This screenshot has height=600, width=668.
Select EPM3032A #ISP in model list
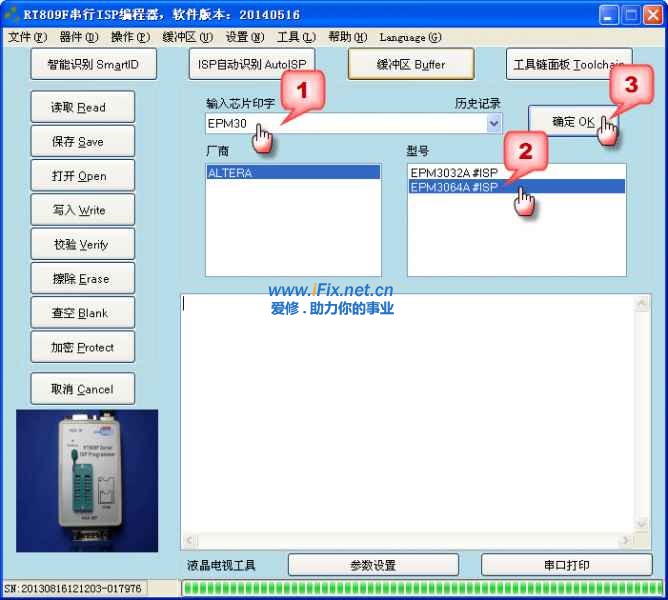(453, 172)
